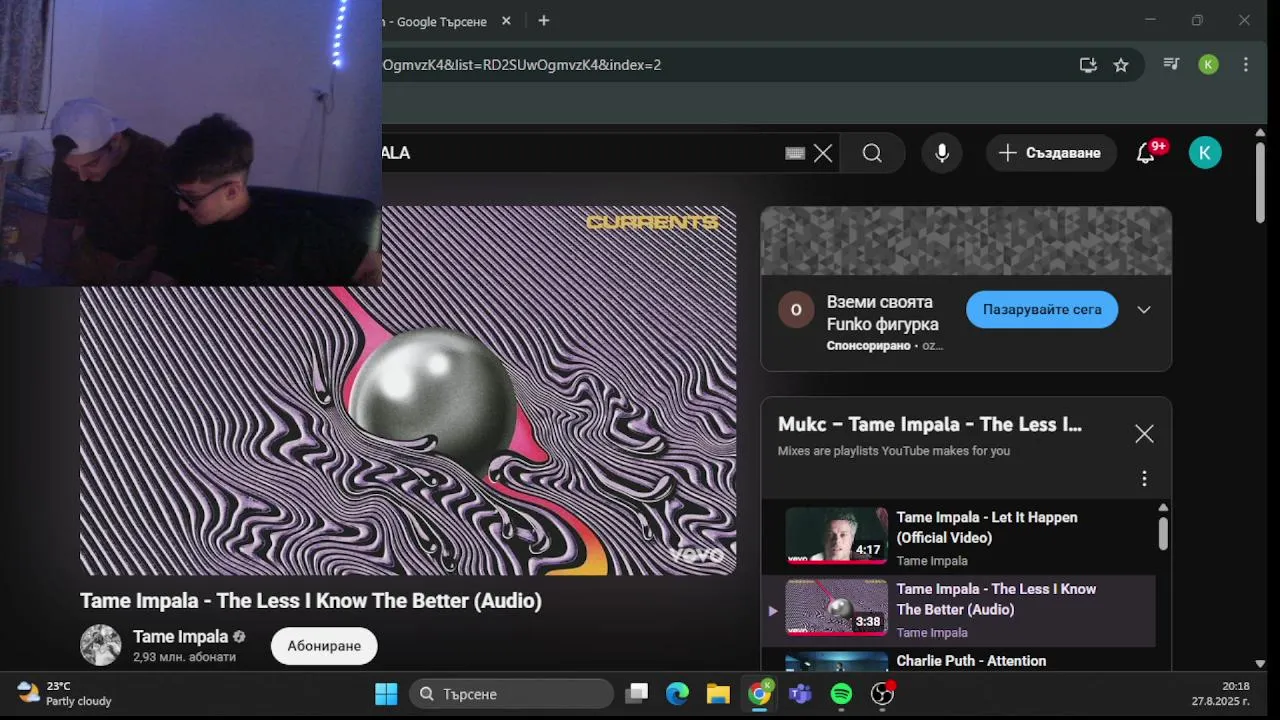Play Let It Happen (Official Video) from playlist
Screen dimensions: 1280x720
958,538
